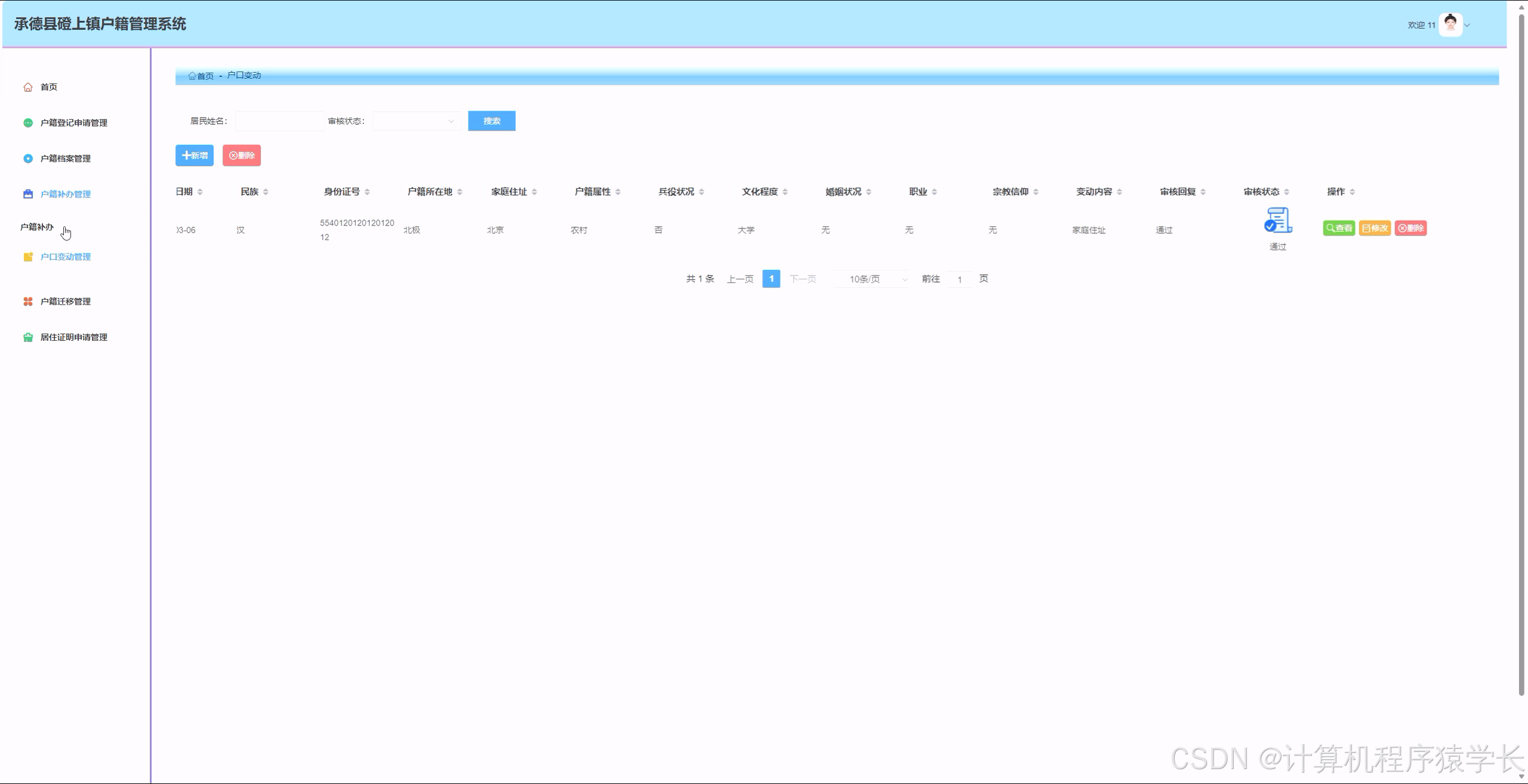Image resolution: width=1528 pixels, height=784 pixels.
Task: Open 户籍迁移管理 menu item
Action: [x=66, y=302]
